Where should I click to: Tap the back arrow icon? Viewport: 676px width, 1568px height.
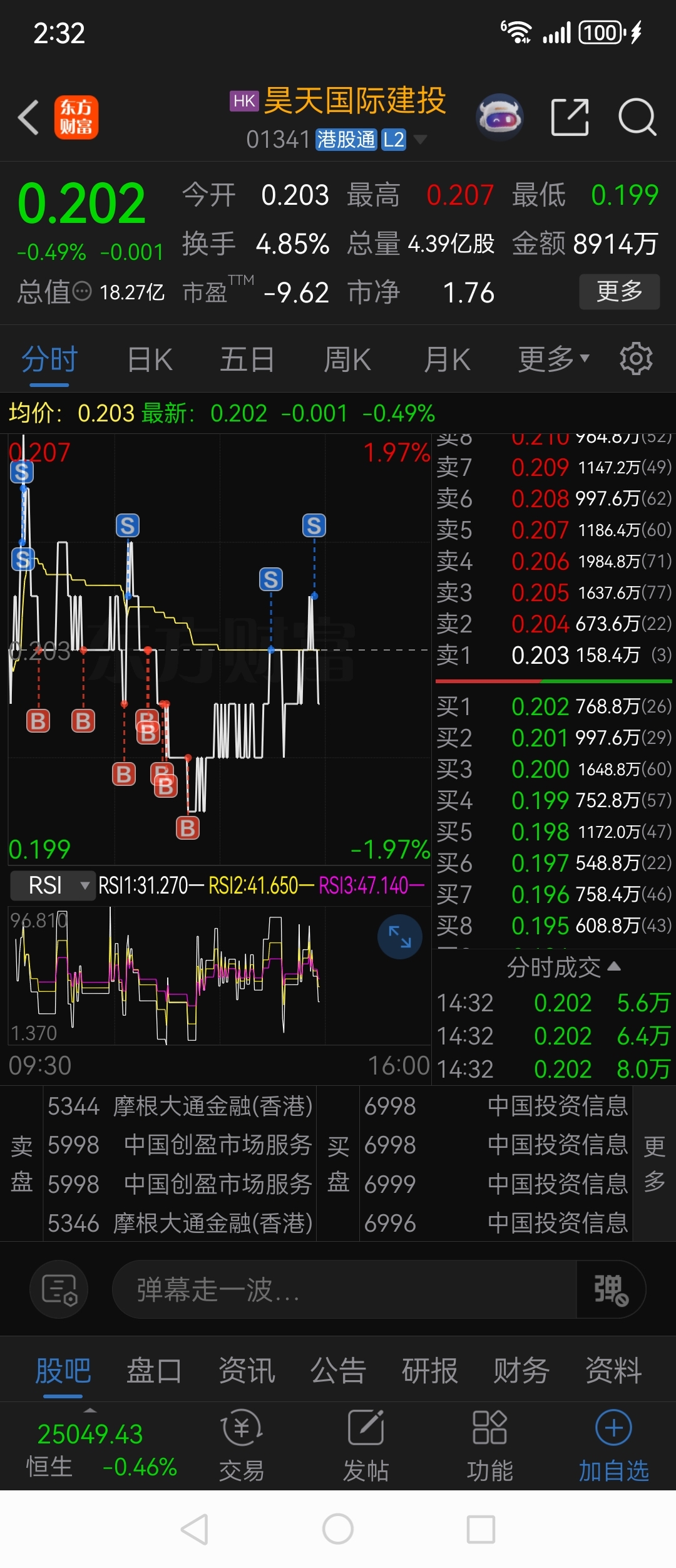click(29, 117)
